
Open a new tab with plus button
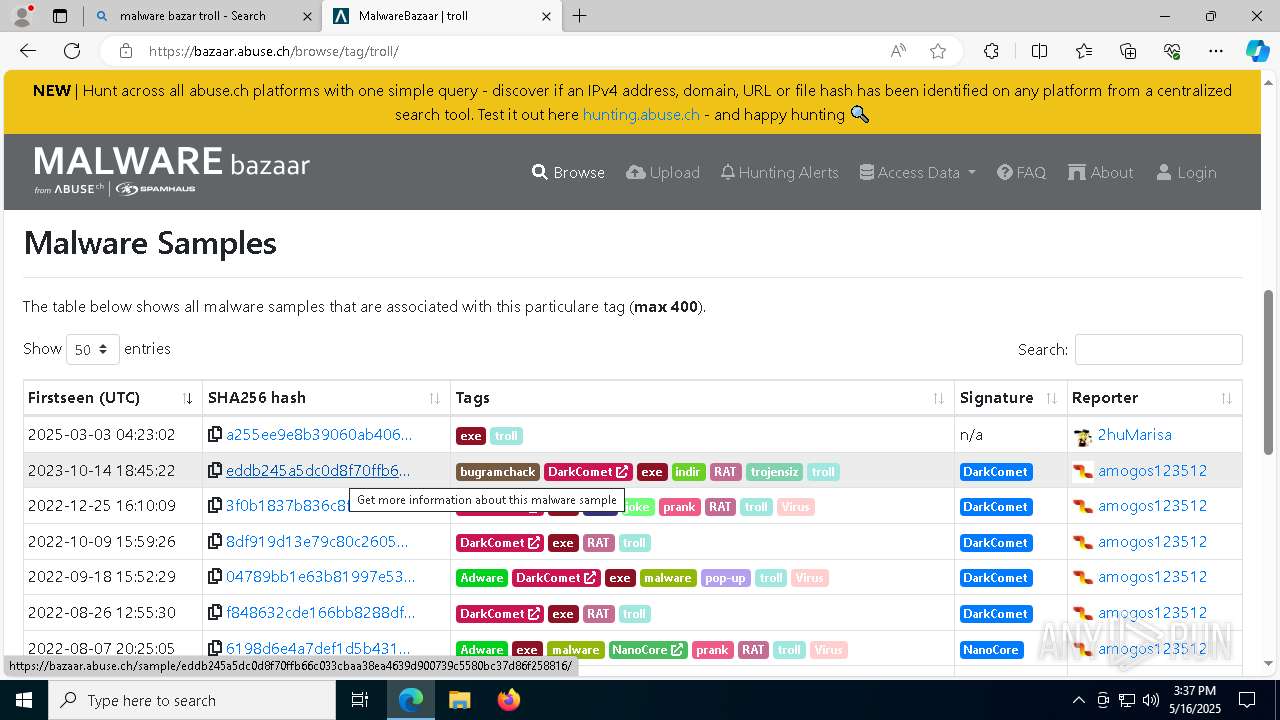(x=580, y=16)
